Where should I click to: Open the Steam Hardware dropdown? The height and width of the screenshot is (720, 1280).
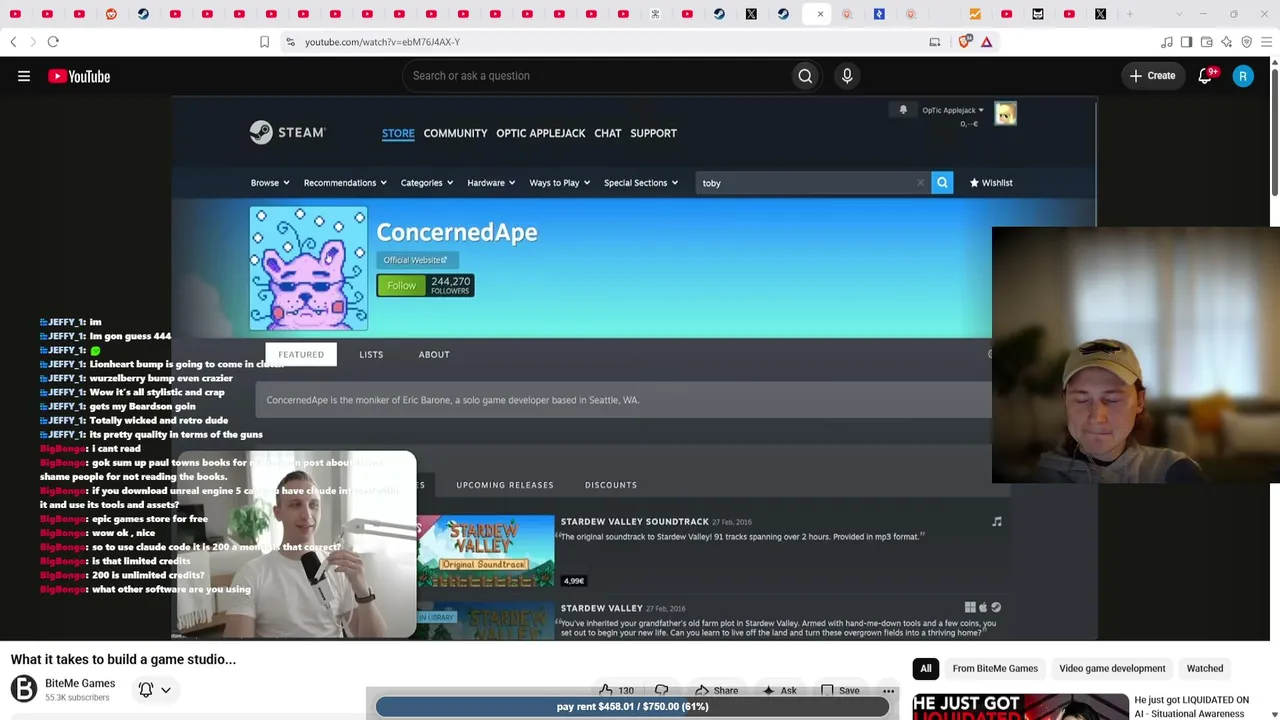491,183
